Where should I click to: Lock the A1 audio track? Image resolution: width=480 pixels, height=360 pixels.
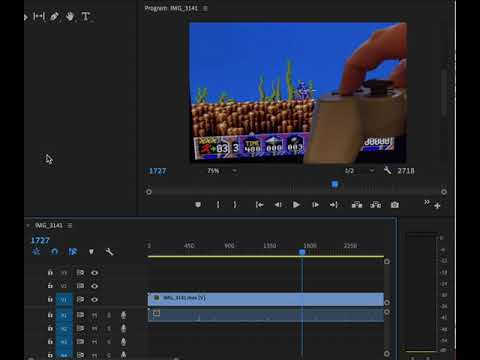(x=50, y=315)
